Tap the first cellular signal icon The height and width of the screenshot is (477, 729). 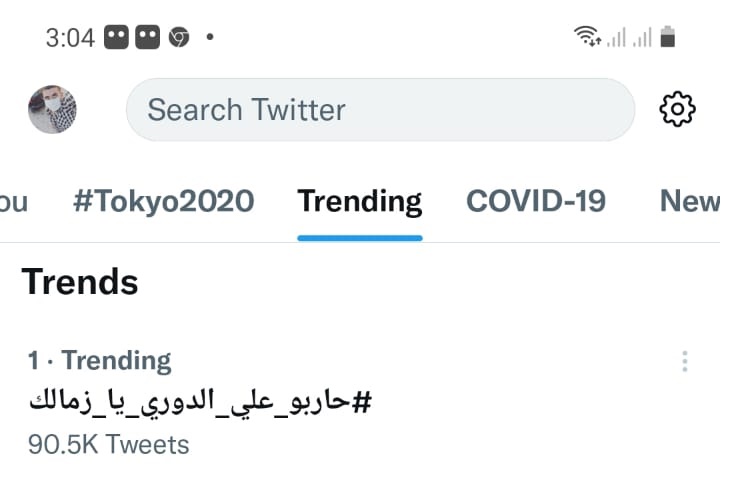click(616, 37)
